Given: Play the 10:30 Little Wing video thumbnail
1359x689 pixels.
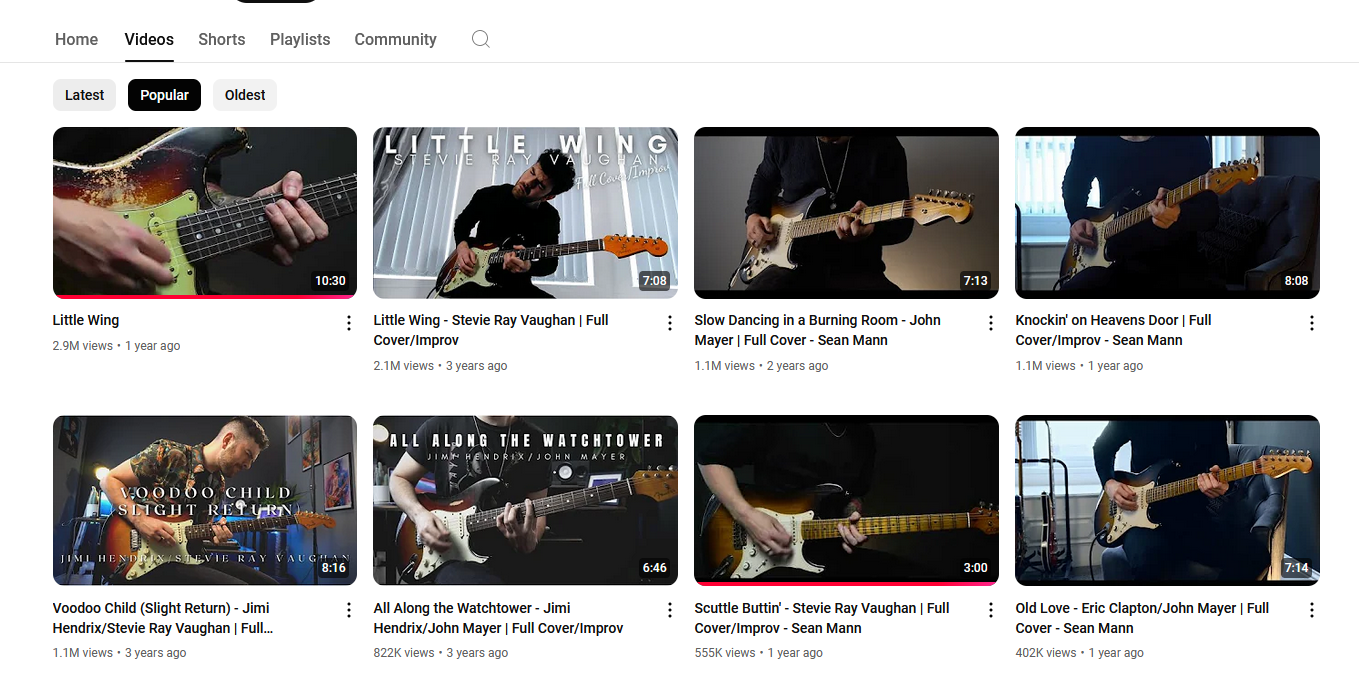Looking at the screenshot, I should (x=205, y=212).
